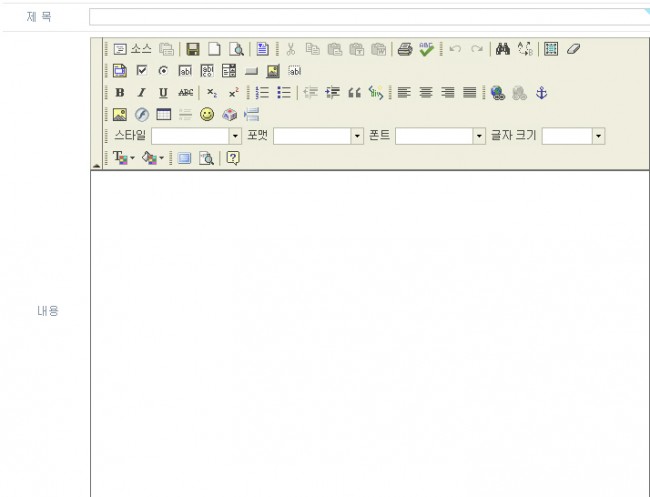Image resolution: width=650 pixels, height=497 pixels.
Task: Click the New Page blank document icon
Action: tap(214, 49)
